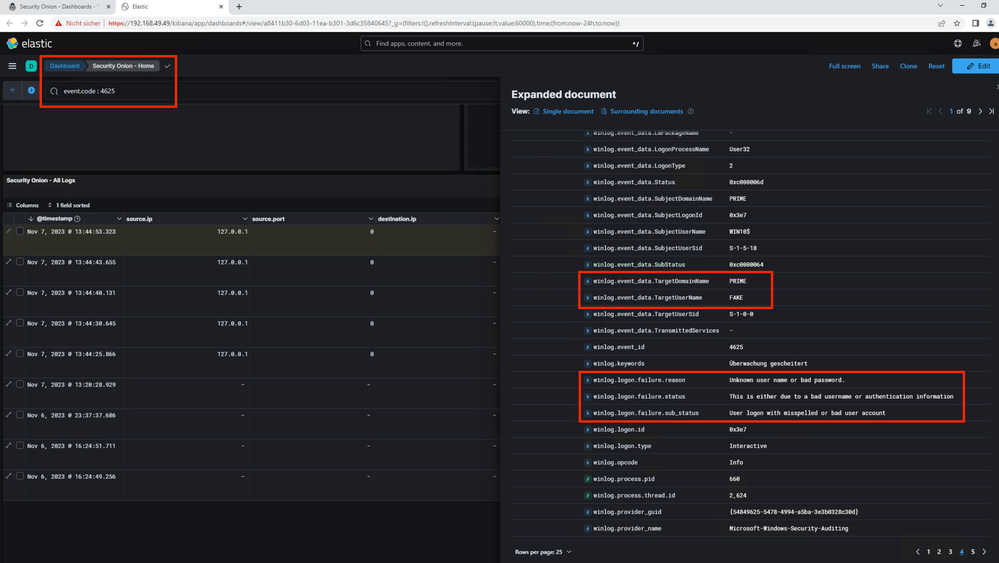Screen dimensions: 999x563
Task: Open the Single document view link
Action: [563, 111]
